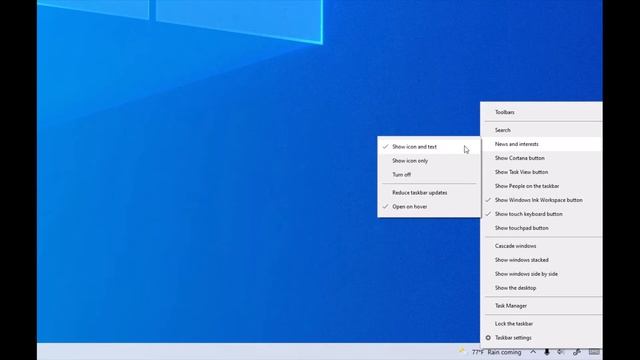The width and height of the screenshot is (640, 360).
Task: Uncheck Show Windows Ink Workspace button
Action: (542, 200)
